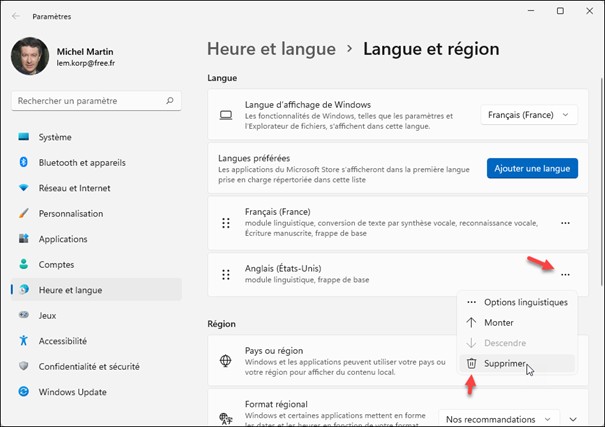Click the Jeux controller icon
The height and width of the screenshot is (427, 605).
(x=24, y=315)
